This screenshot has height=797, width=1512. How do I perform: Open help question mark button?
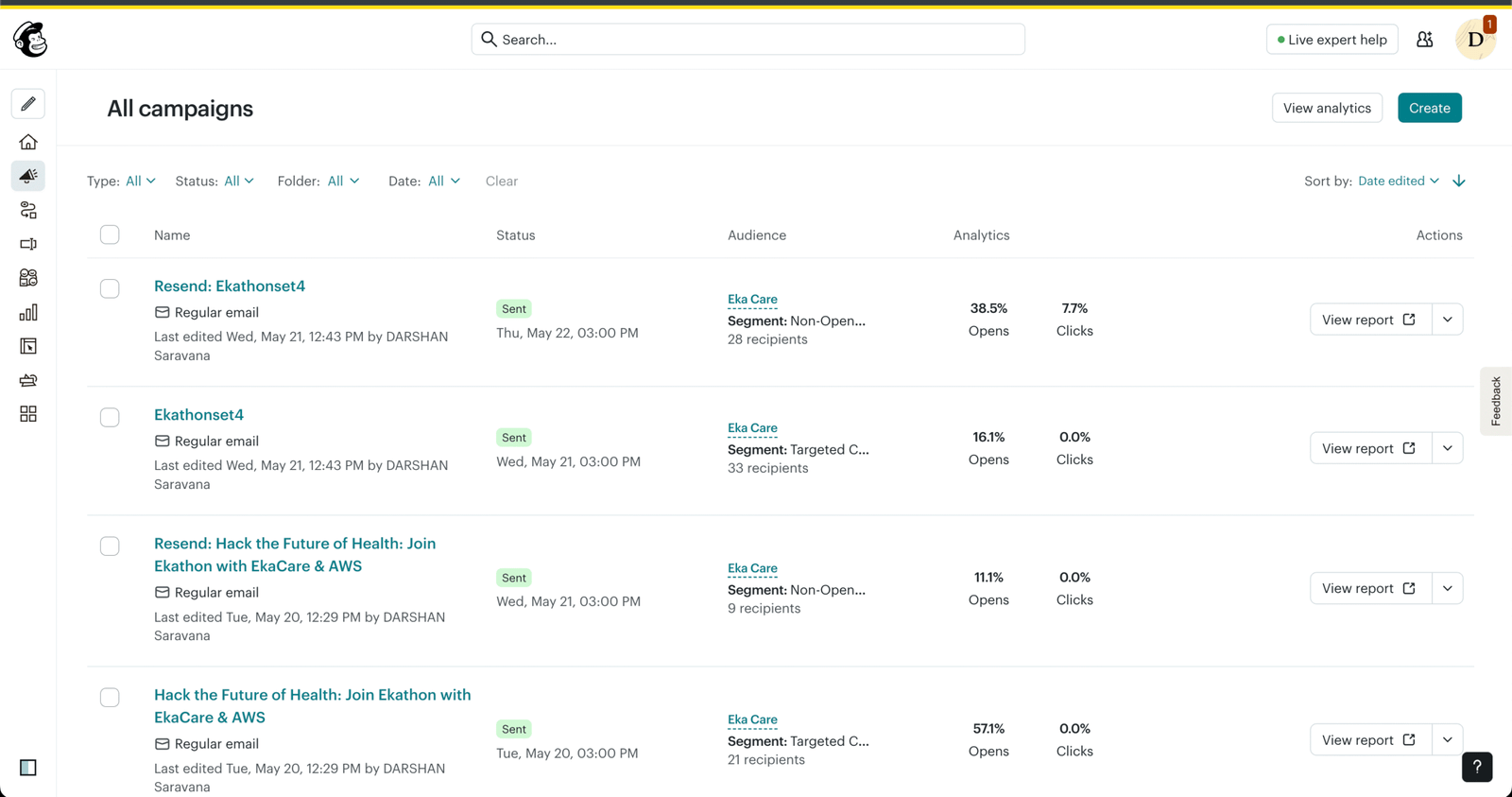tap(1477, 767)
